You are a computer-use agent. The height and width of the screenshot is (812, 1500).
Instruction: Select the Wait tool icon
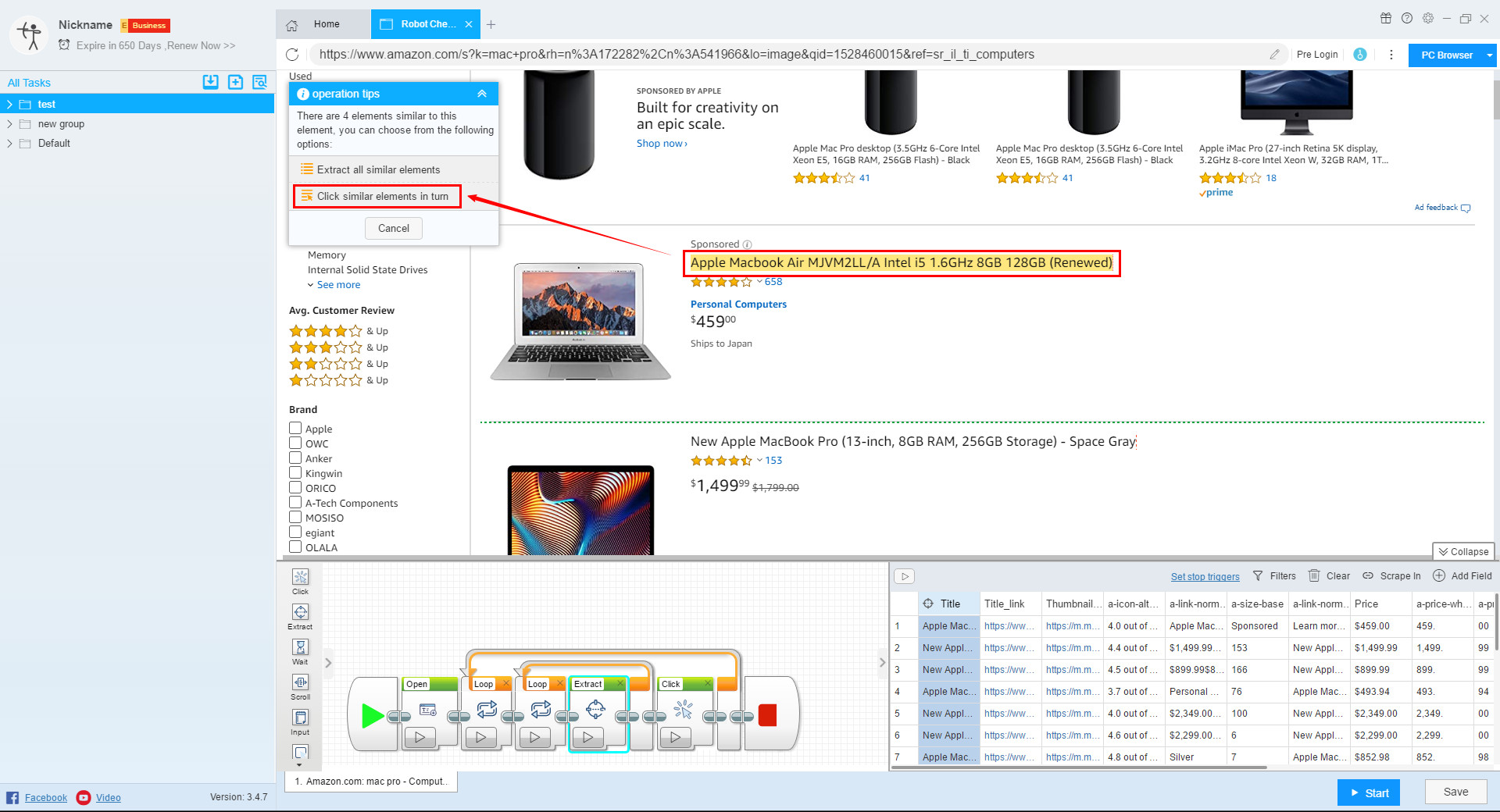click(x=300, y=647)
